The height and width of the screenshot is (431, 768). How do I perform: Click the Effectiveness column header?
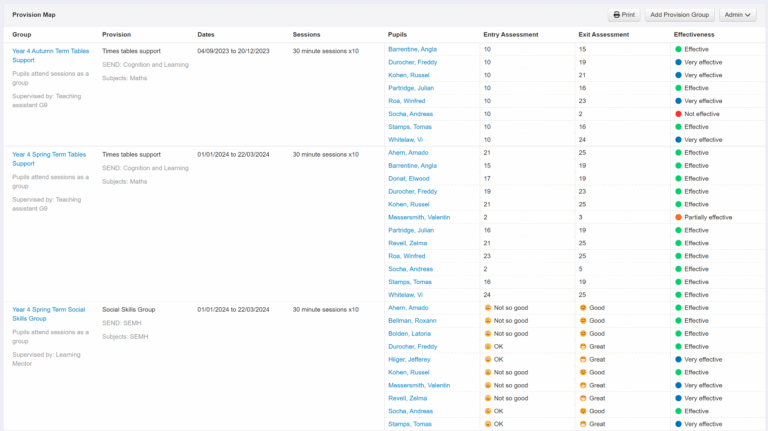tap(694, 34)
